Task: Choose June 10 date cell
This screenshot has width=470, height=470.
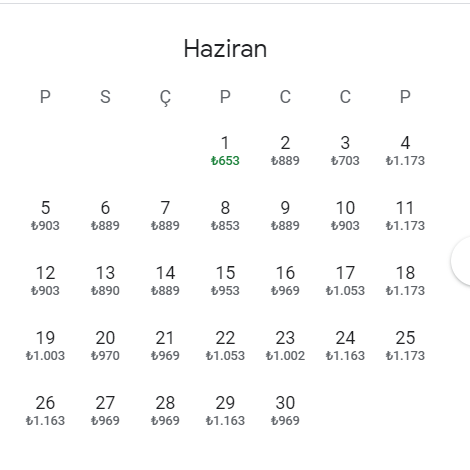Action: (345, 216)
